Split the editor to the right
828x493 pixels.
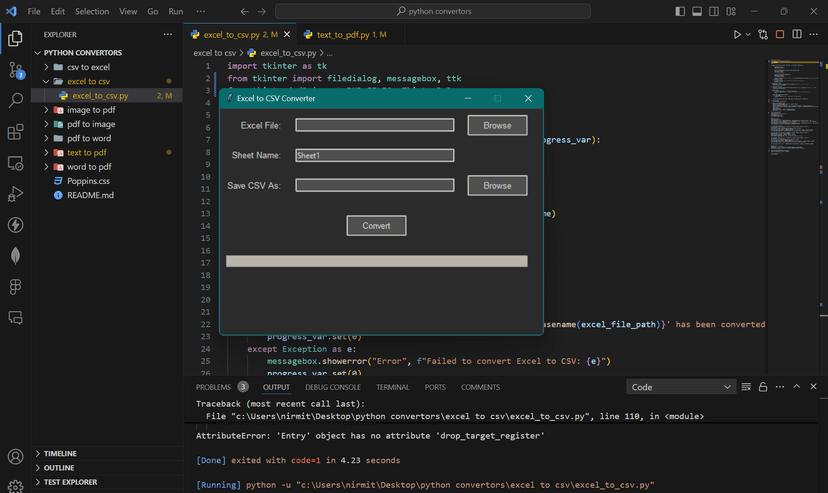pos(797,34)
